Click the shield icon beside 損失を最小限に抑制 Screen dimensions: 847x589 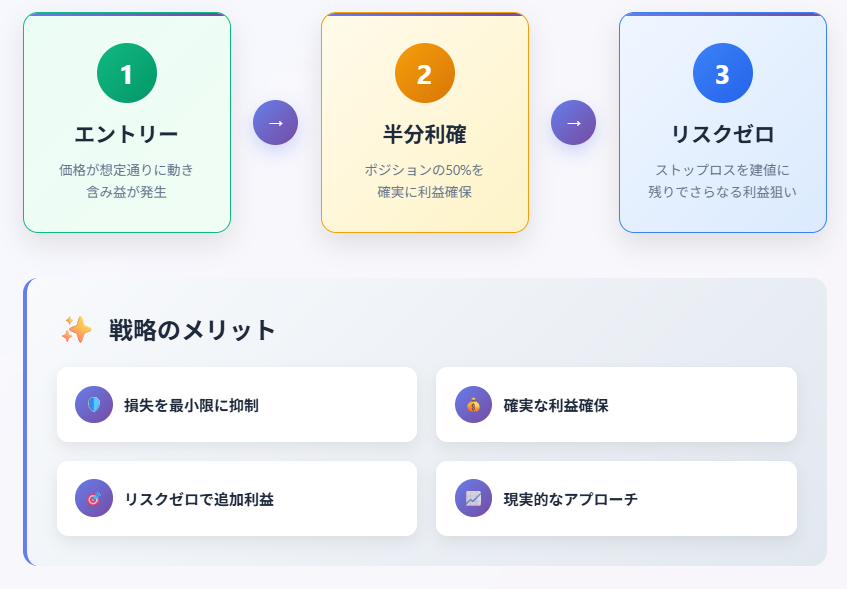point(94,405)
